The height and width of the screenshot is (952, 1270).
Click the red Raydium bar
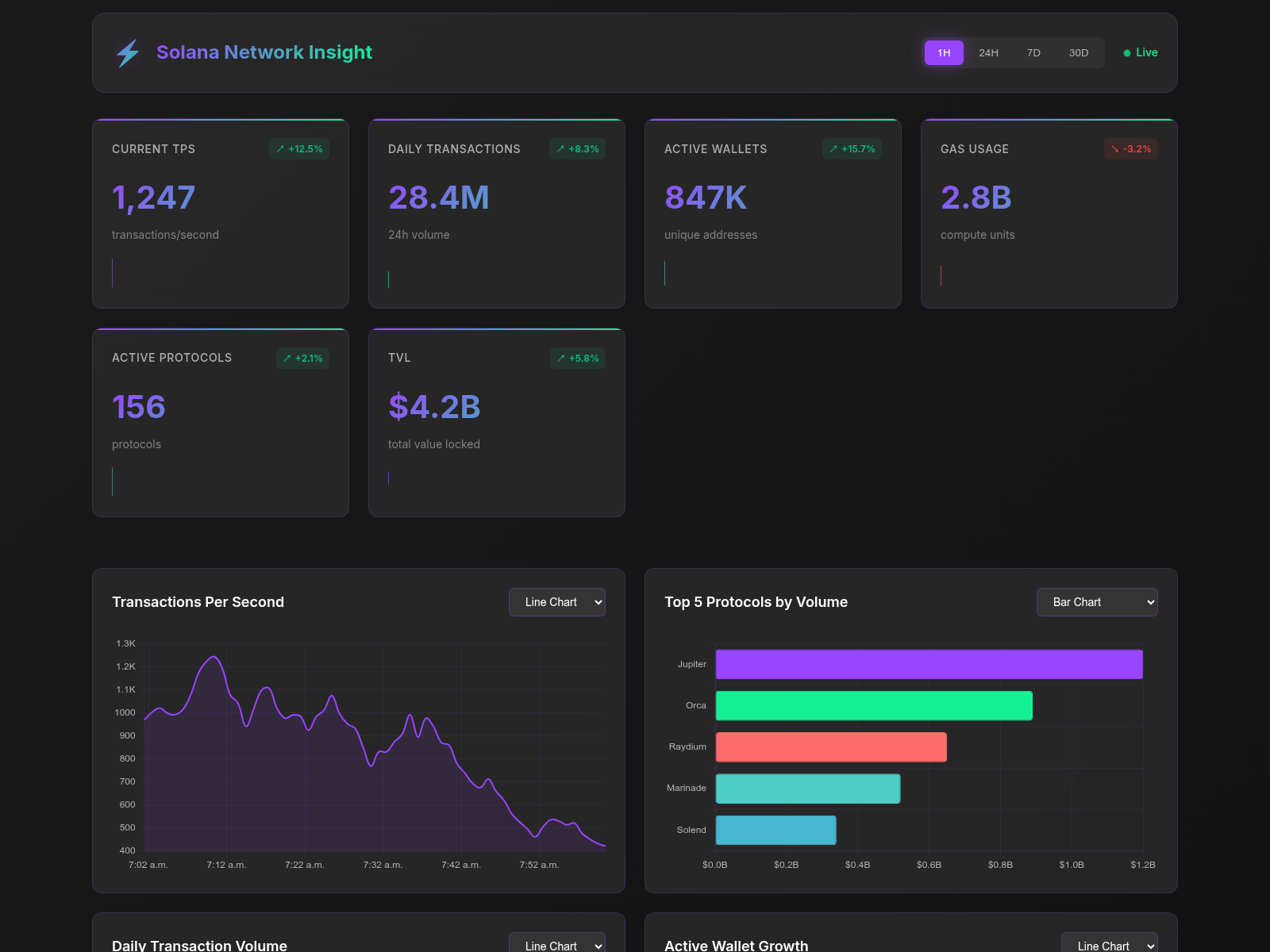pos(831,747)
